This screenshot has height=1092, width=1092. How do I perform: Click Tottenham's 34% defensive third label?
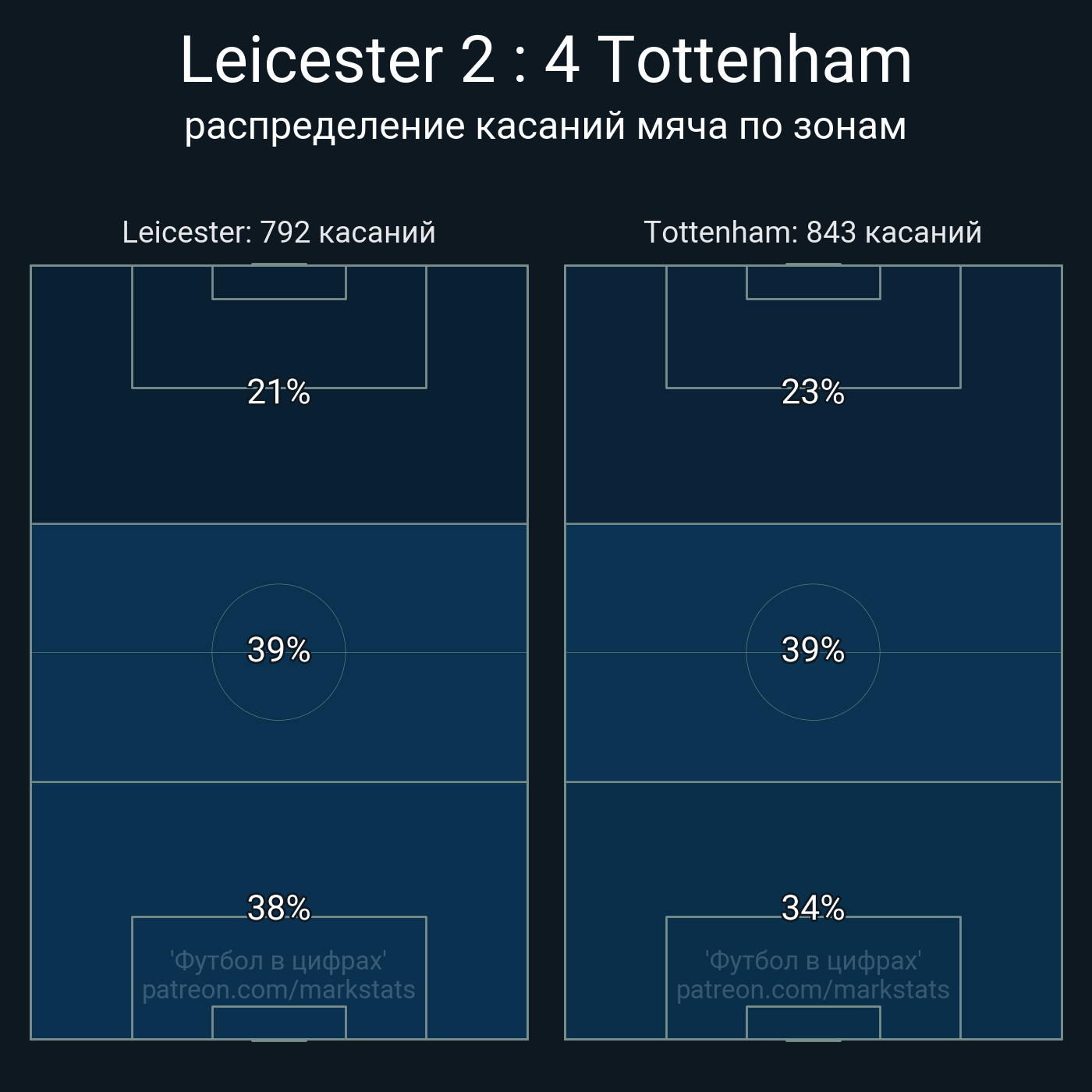pos(814,909)
